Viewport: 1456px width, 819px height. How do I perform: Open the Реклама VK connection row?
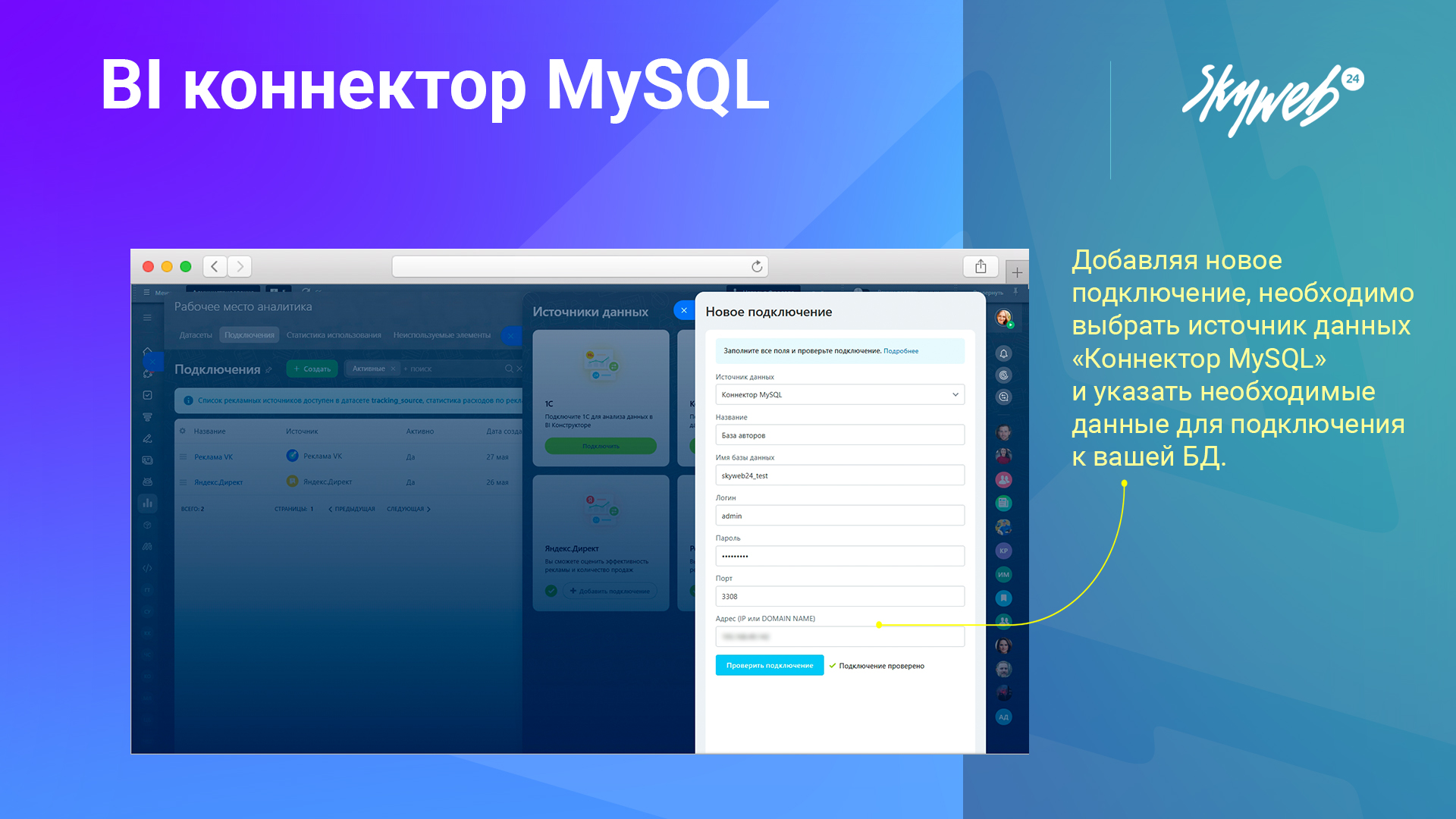[x=214, y=457]
